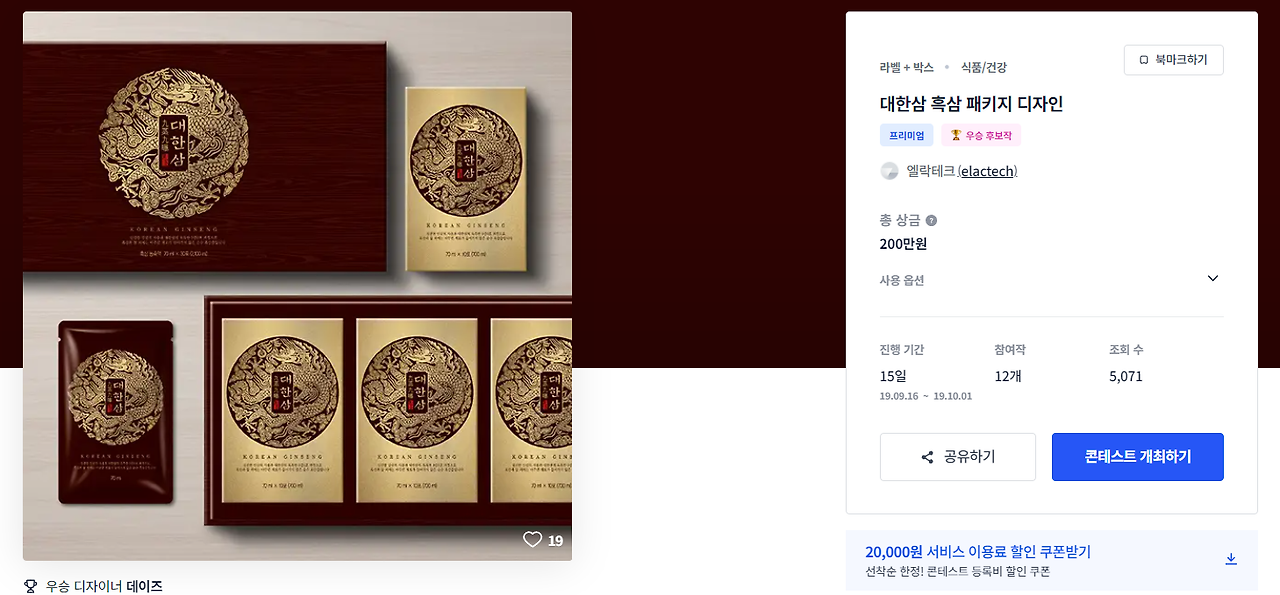This screenshot has height=595, width=1280.
Task: Click the bookmark icon in 북마크하기
Action: click(1144, 60)
